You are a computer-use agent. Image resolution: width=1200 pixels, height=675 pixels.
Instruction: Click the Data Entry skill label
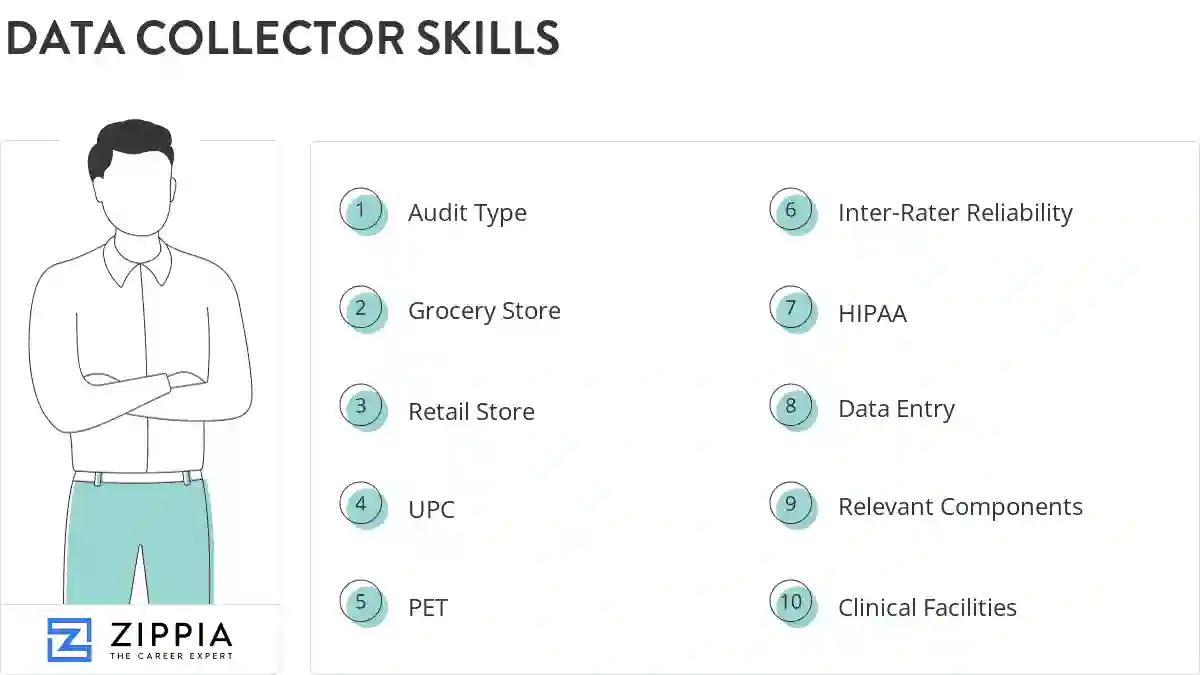pos(896,409)
